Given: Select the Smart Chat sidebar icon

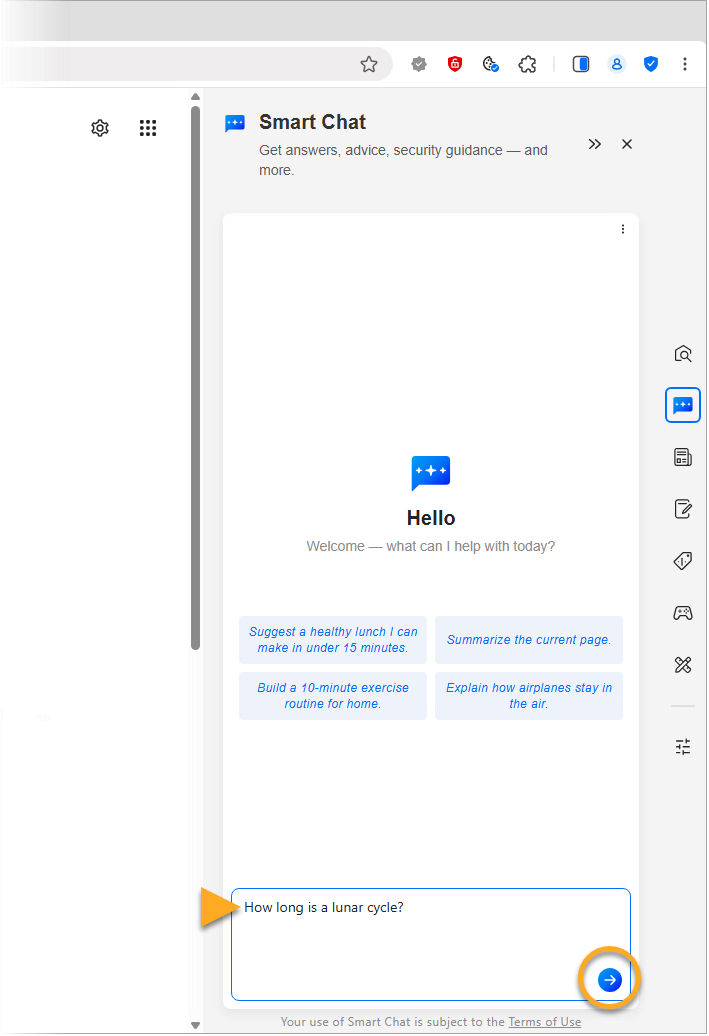Looking at the screenshot, I should [683, 405].
